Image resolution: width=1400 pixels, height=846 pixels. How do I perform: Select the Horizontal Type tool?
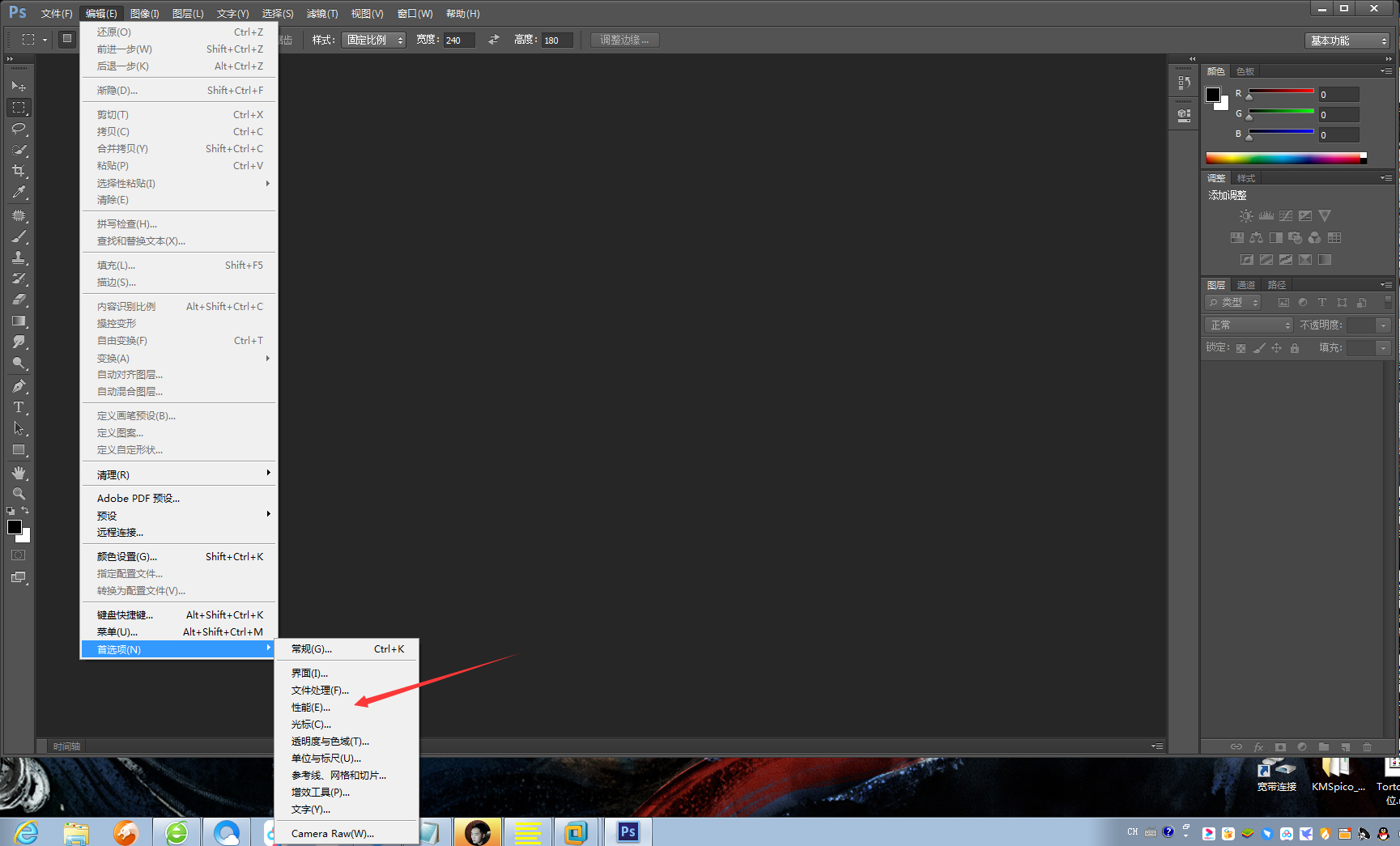(18, 407)
